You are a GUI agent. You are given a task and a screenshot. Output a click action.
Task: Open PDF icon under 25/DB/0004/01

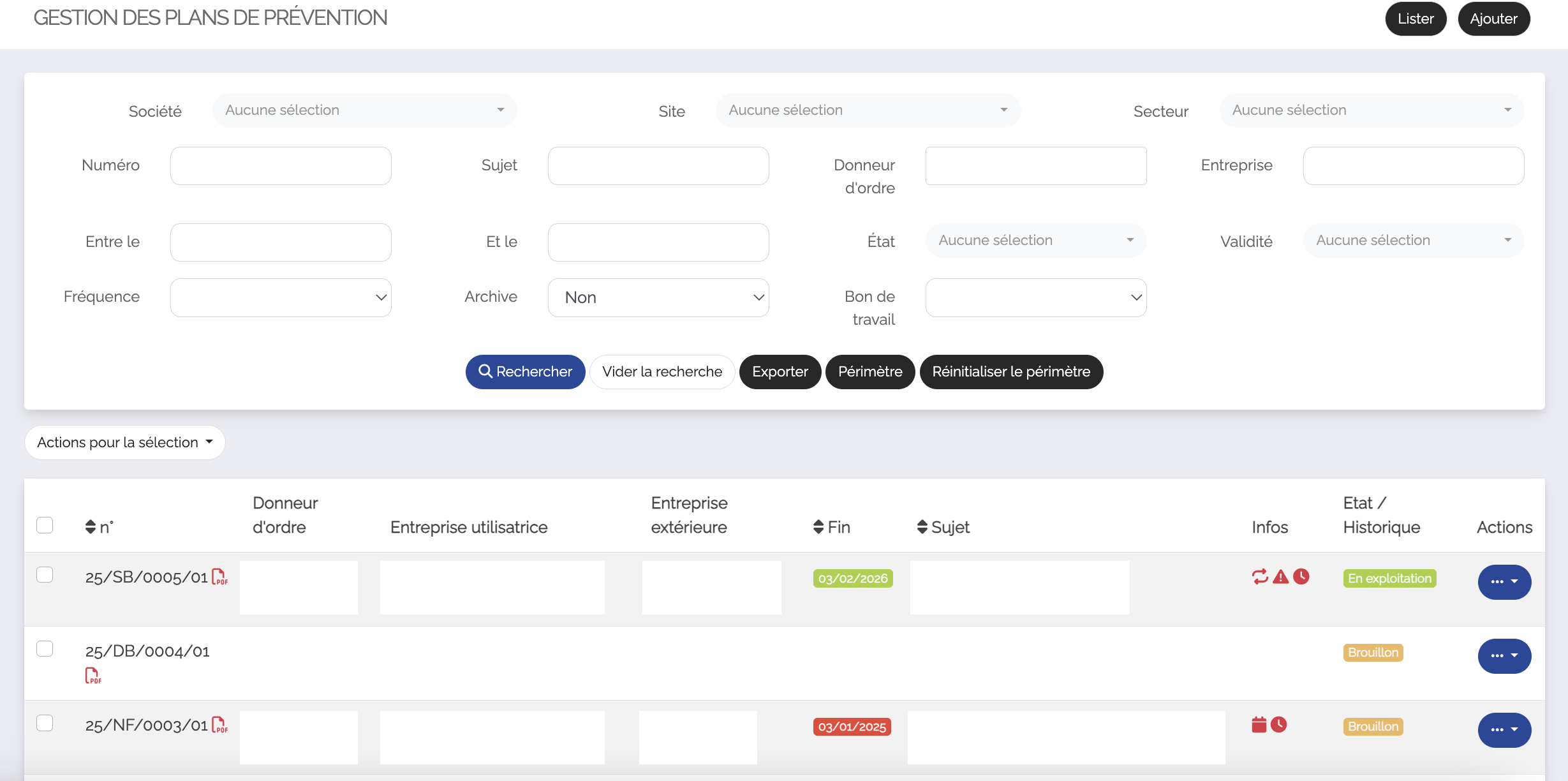[x=92, y=675]
